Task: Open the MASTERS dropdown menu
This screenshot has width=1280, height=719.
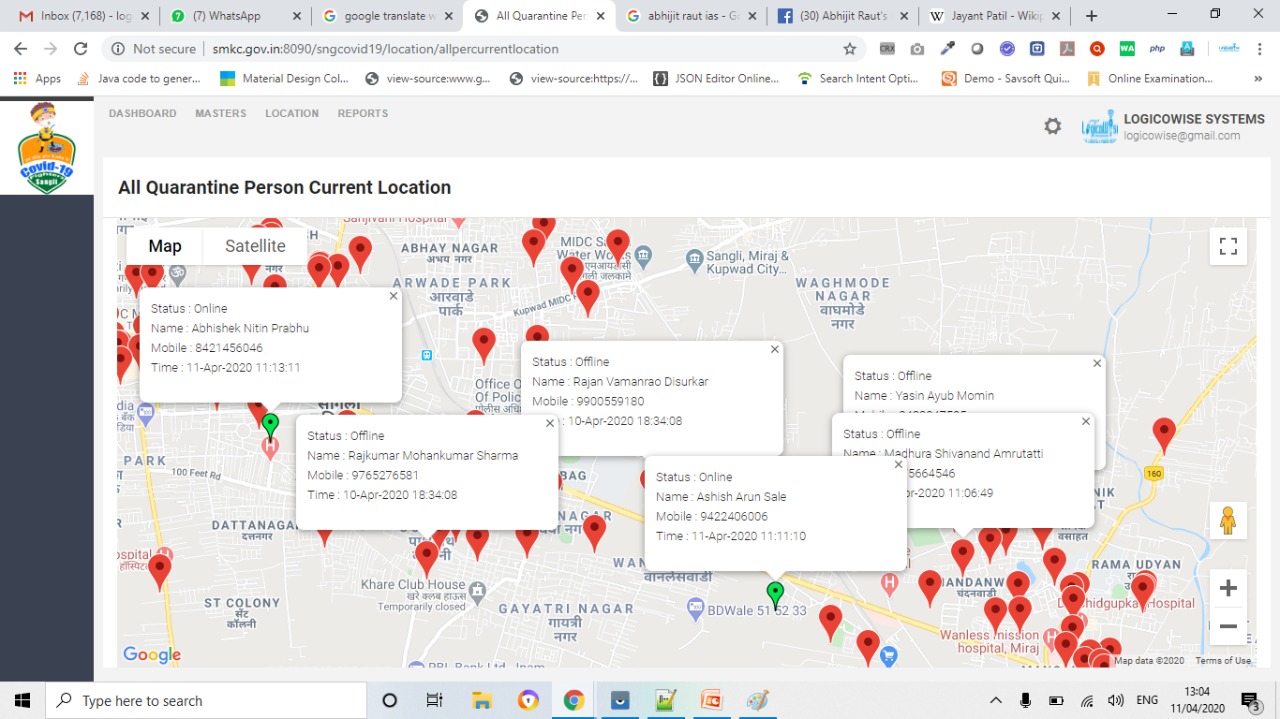Action: [x=220, y=113]
